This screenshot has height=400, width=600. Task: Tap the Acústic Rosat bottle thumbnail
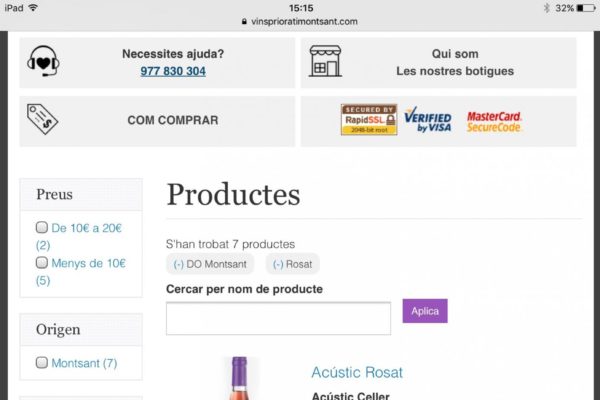tap(239, 380)
